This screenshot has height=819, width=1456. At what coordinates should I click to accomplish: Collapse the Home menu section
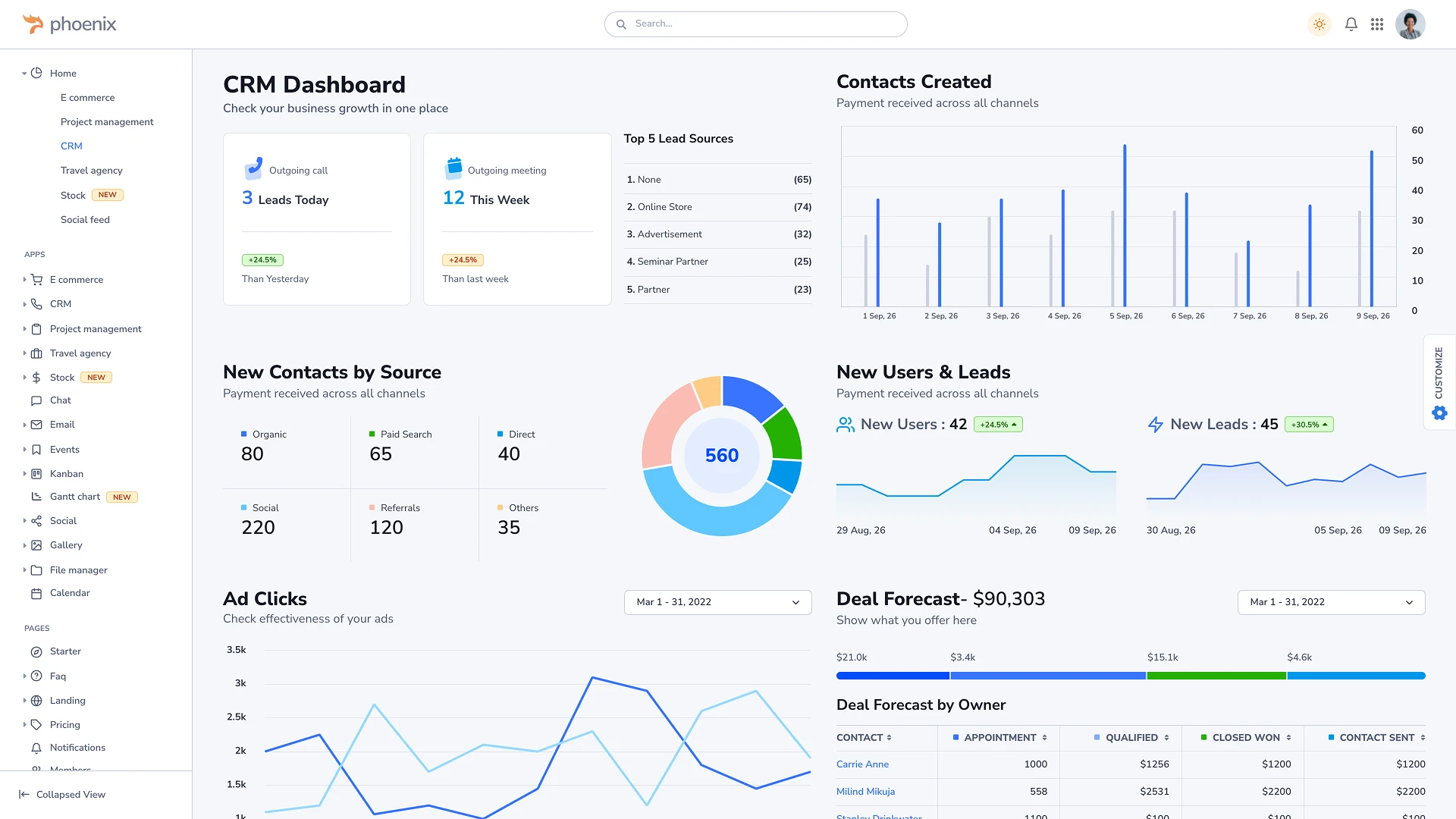[24, 74]
